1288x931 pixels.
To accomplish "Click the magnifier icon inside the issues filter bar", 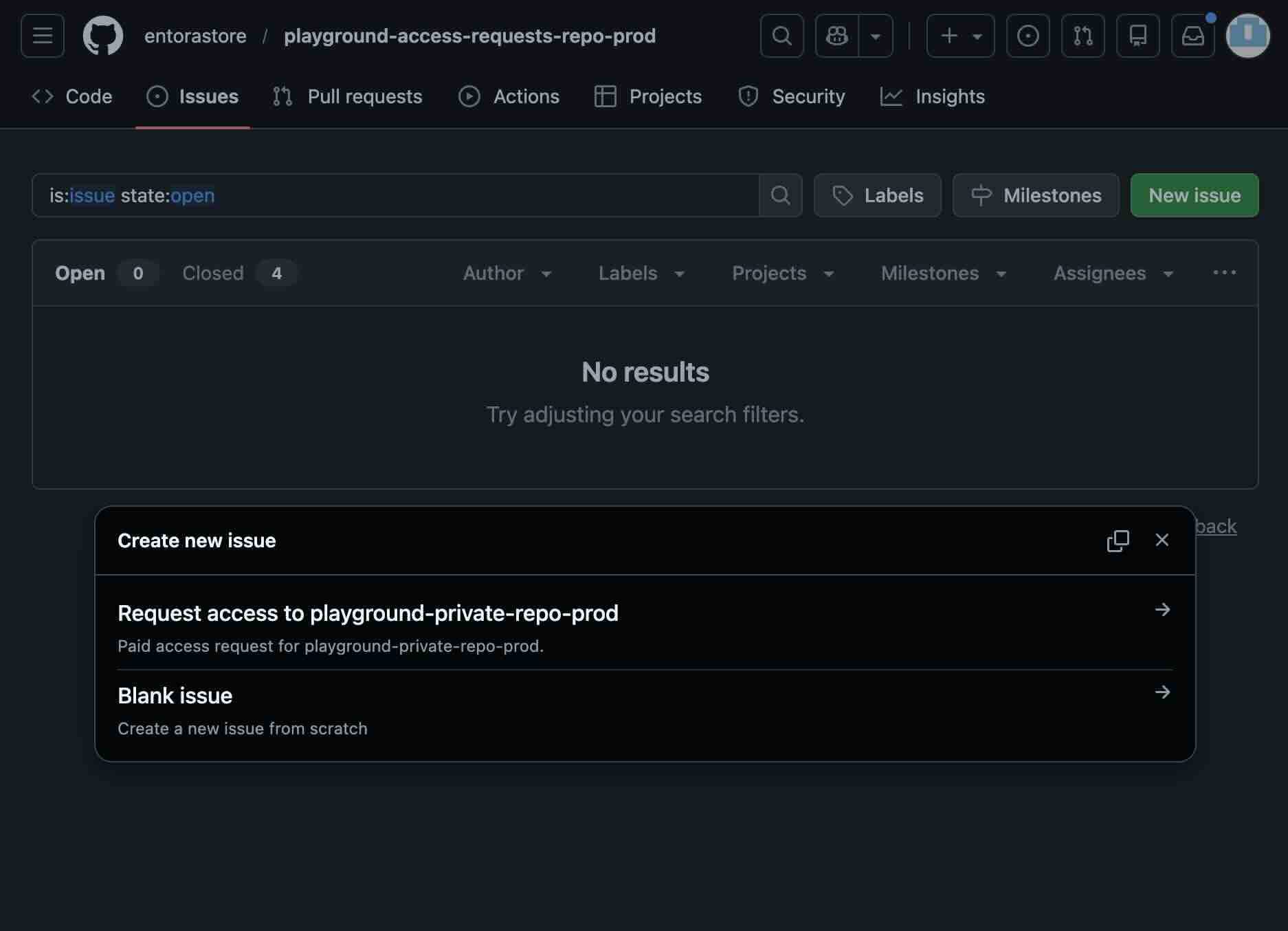I will pyautogui.click(x=779, y=195).
